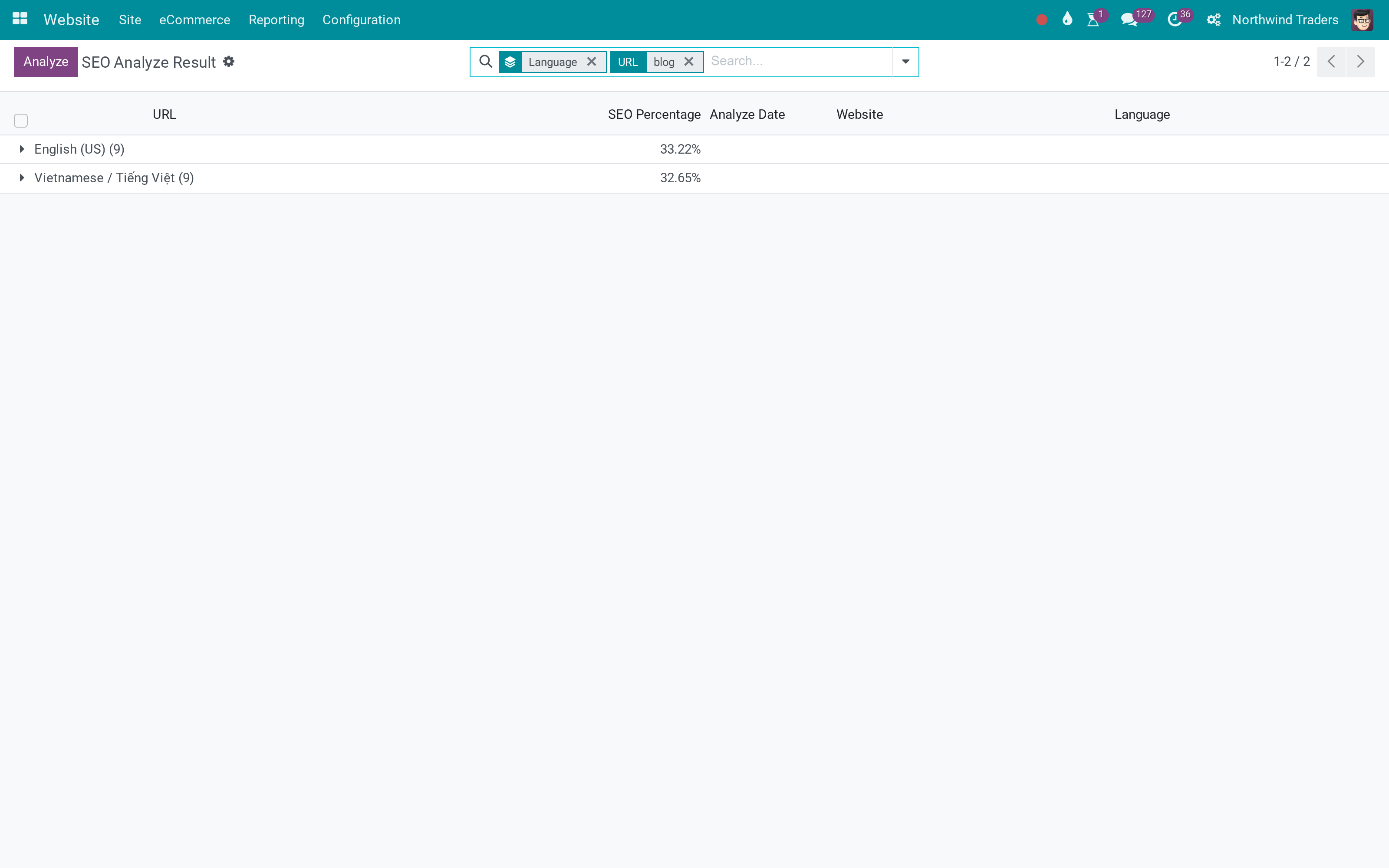Click the Analyze button
The height and width of the screenshot is (868, 1389).
tap(46, 62)
